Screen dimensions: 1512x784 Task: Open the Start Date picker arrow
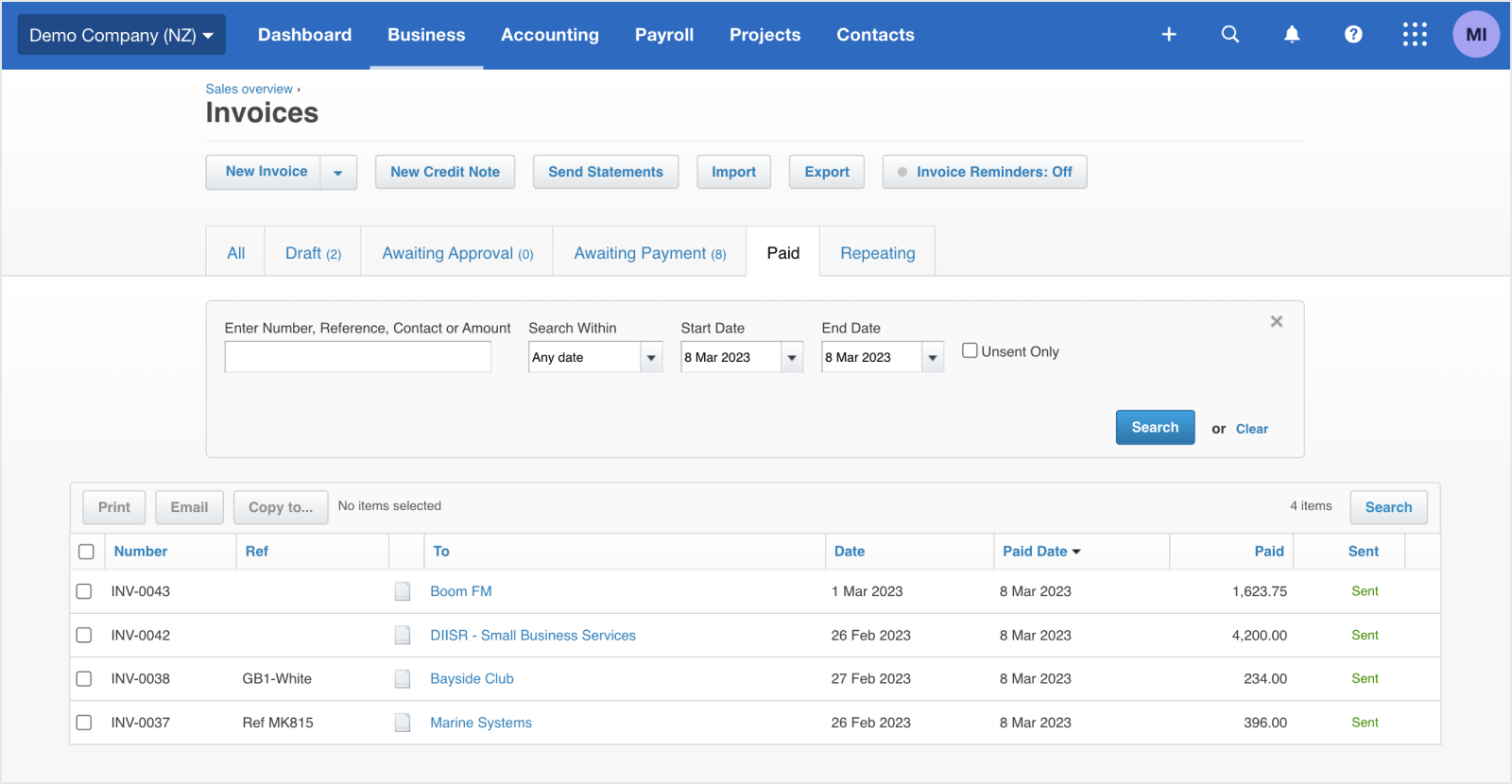coord(792,357)
